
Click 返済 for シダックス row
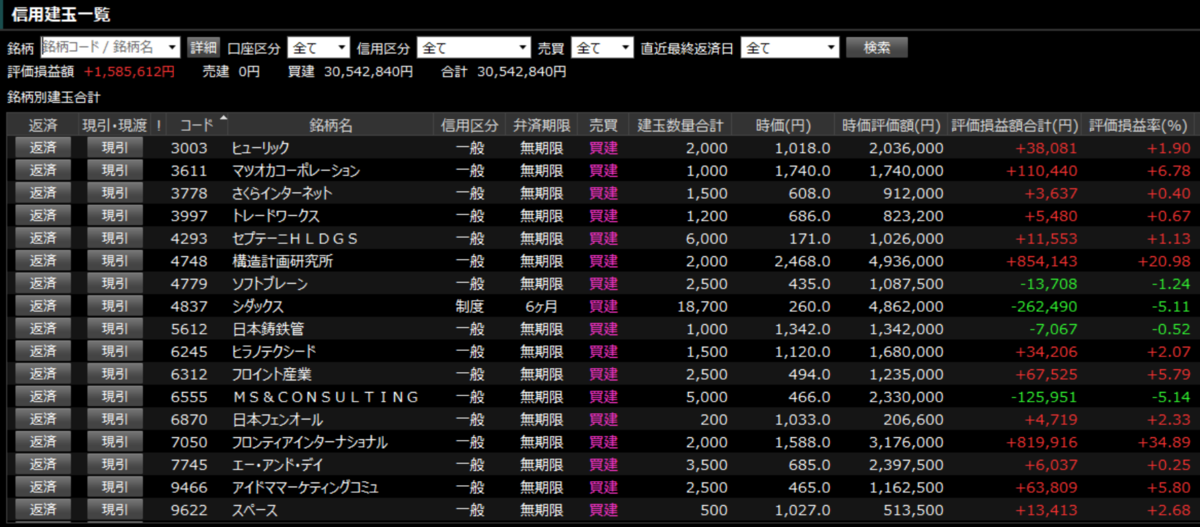(43, 306)
